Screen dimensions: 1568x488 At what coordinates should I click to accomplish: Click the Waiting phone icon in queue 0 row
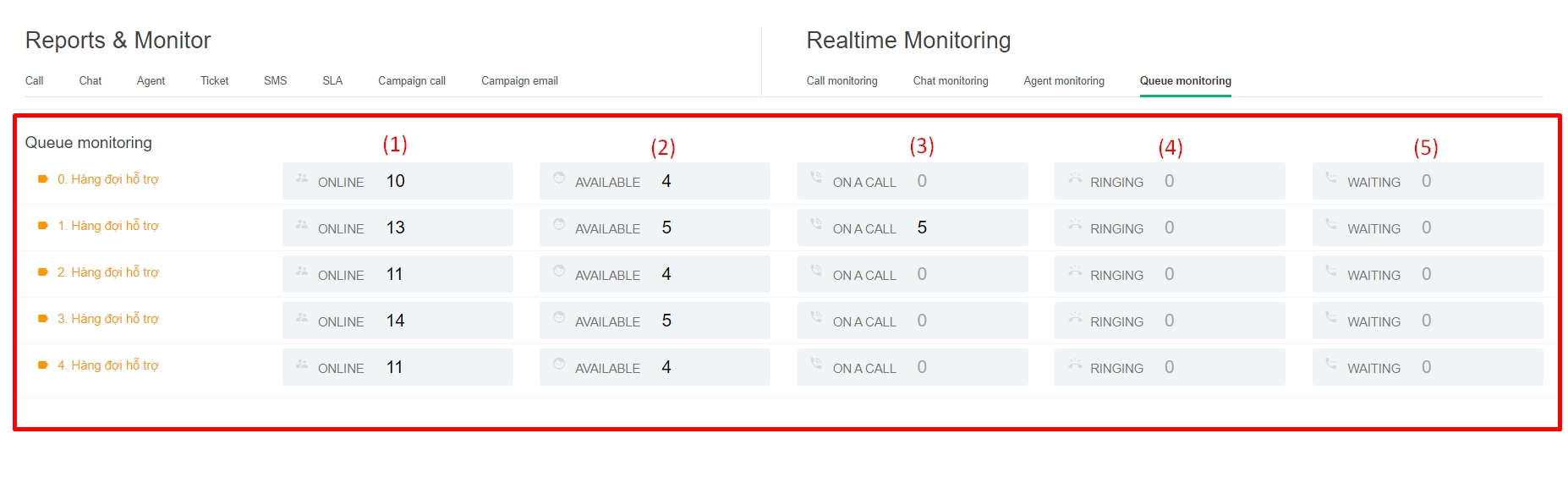coord(1330,178)
